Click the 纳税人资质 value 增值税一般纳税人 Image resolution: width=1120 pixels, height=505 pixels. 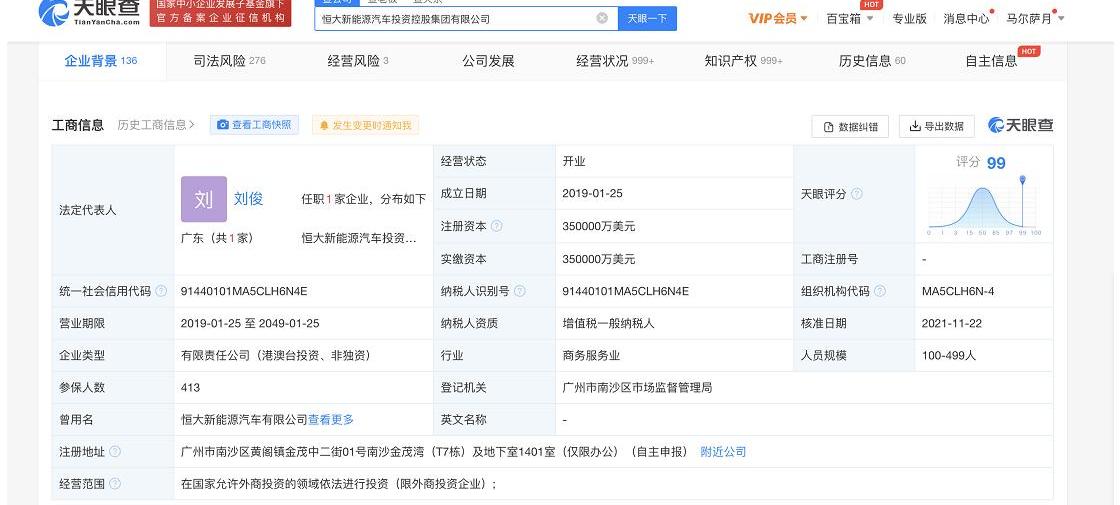(608, 323)
